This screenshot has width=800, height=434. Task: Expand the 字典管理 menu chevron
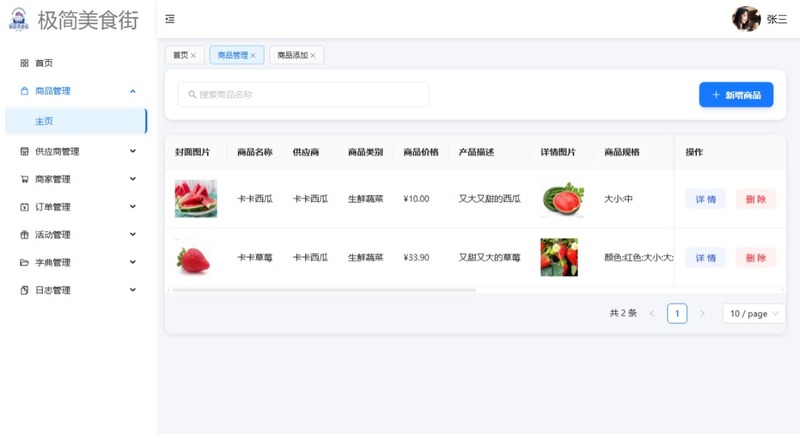click(133, 262)
